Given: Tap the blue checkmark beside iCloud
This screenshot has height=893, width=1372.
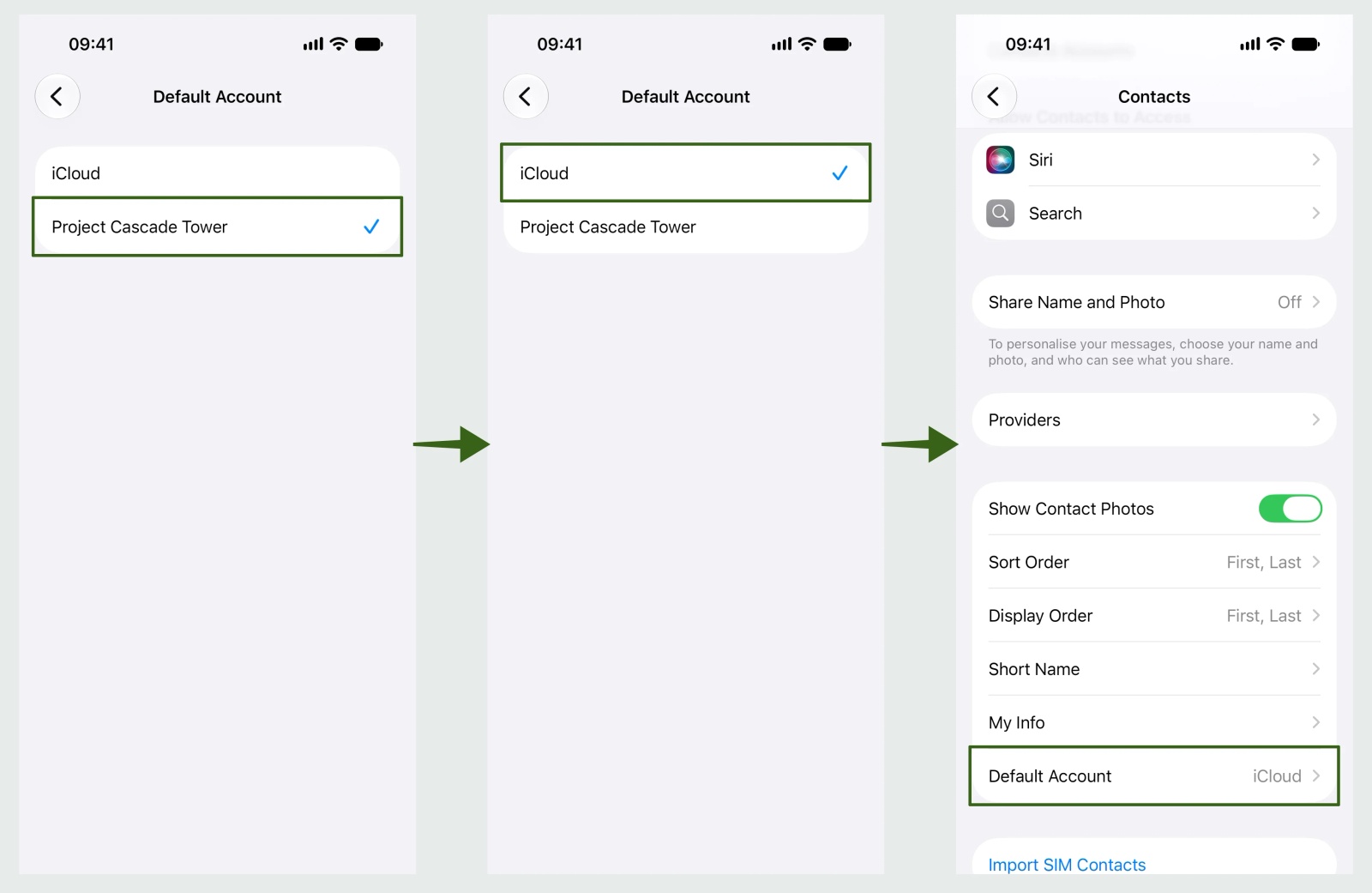Looking at the screenshot, I should 839,173.
